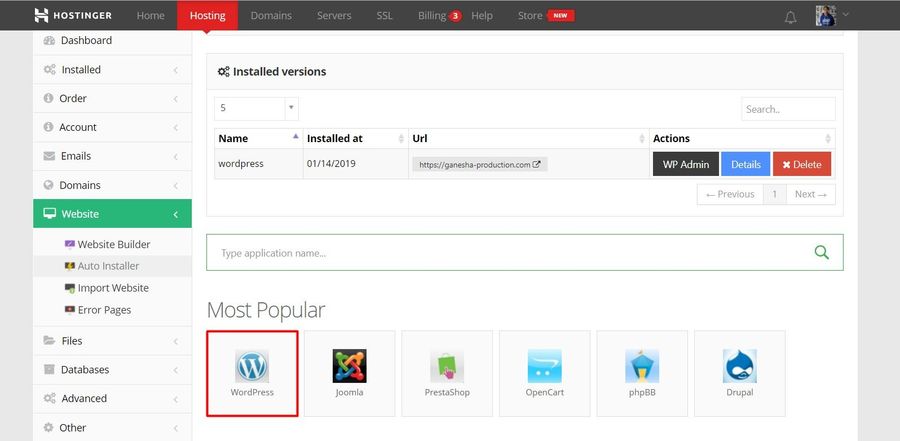
Task: Open Auto Installer in the sidebar
Action: [x=112, y=266]
